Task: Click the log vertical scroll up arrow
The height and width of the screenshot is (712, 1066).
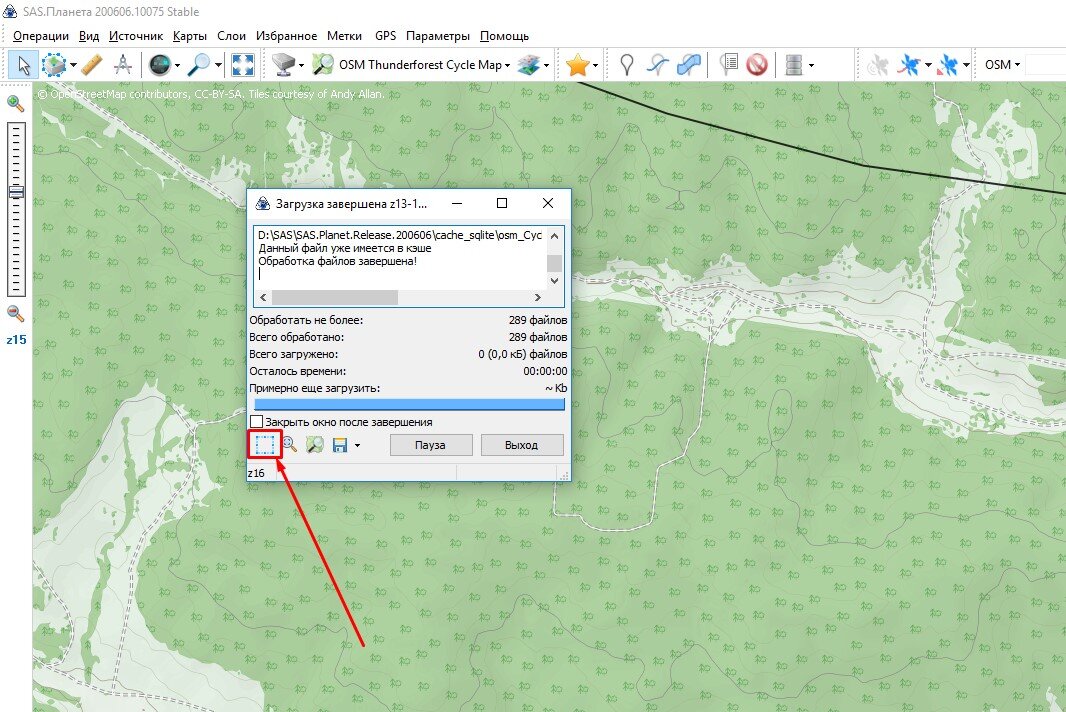Action: click(555, 236)
